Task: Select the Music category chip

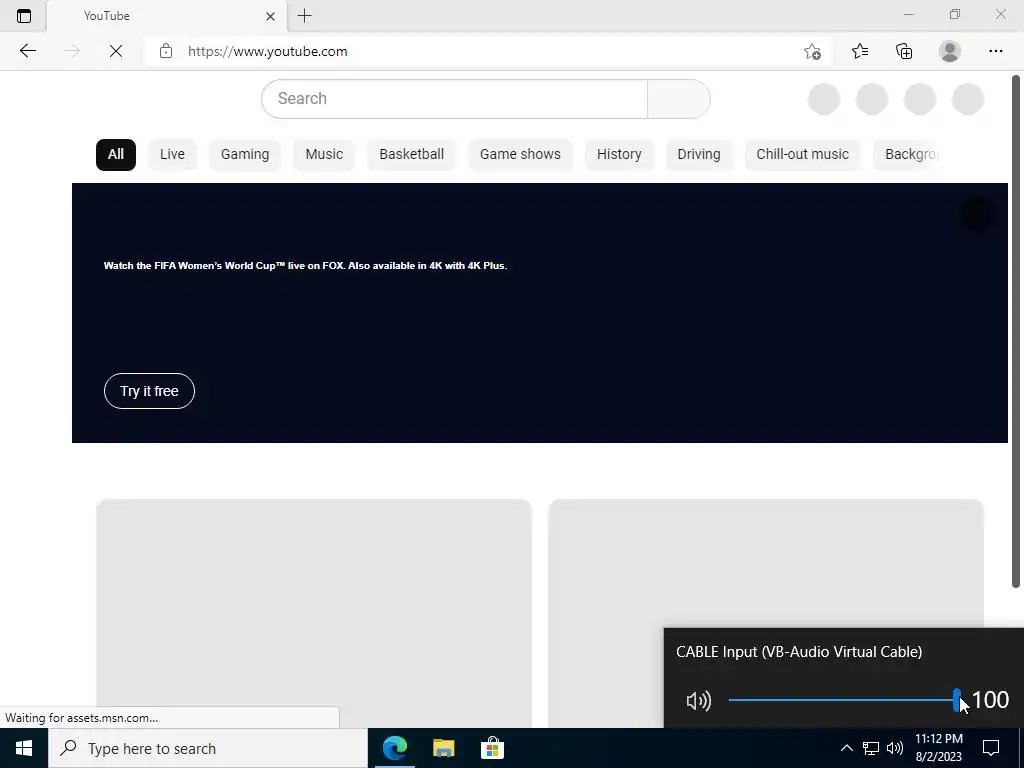Action: [324, 155]
